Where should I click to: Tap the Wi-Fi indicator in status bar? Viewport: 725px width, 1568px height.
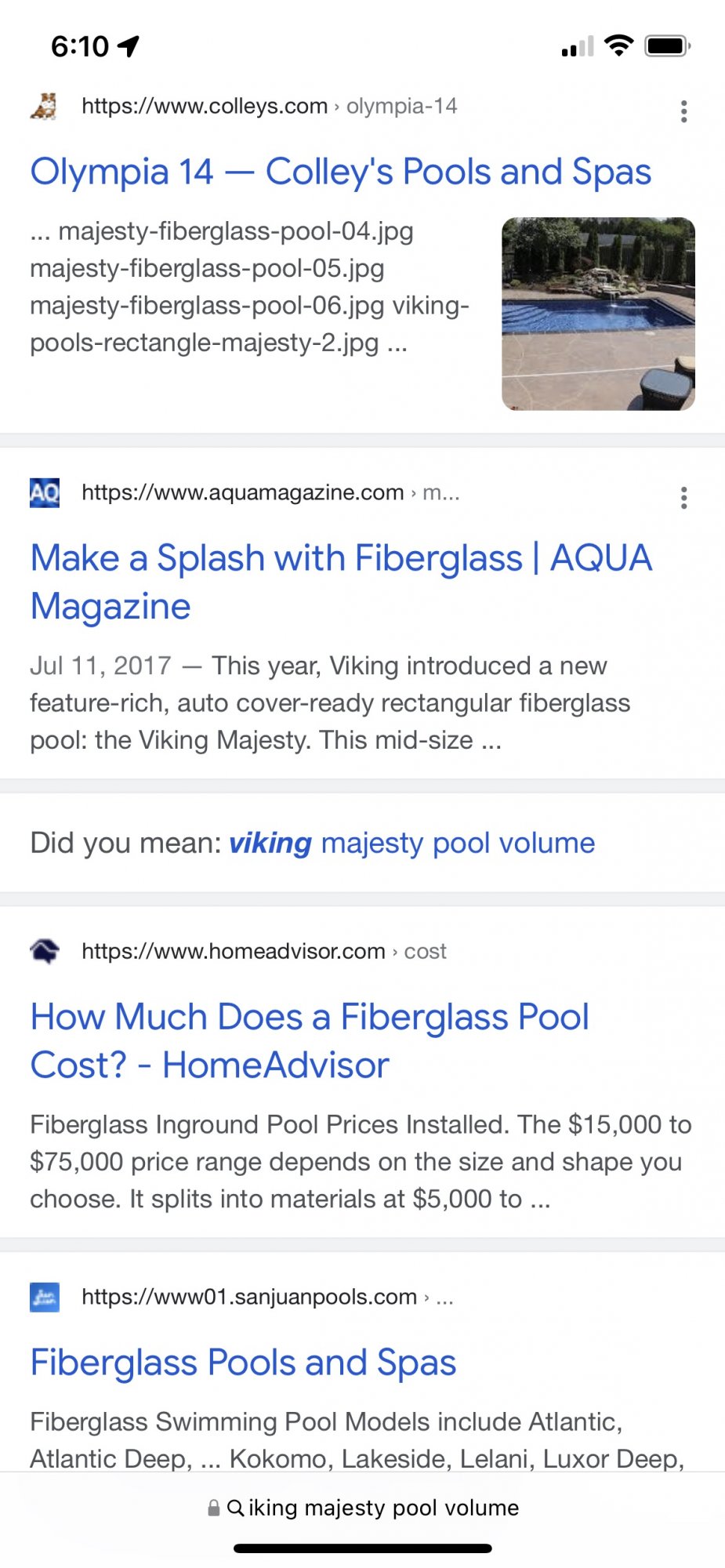(x=619, y=45)
